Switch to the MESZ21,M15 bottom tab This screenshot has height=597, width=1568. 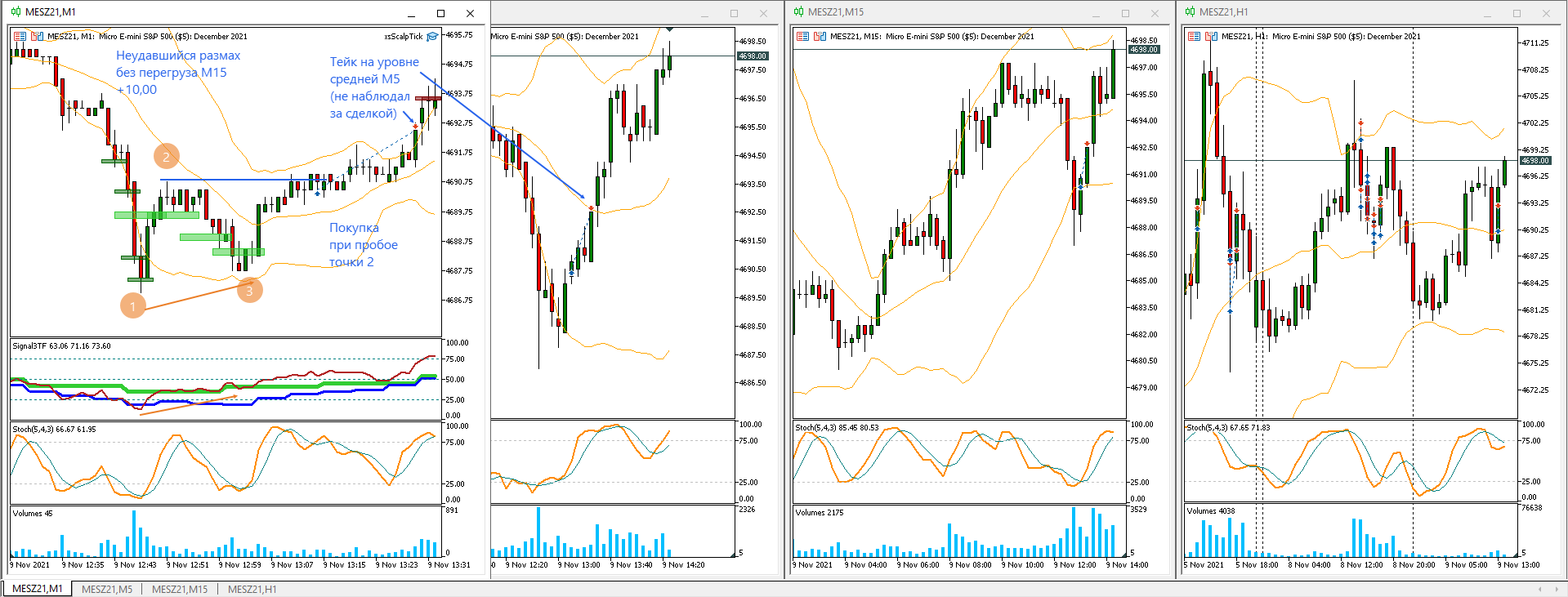pyautogui.click(x=180, y=589)
